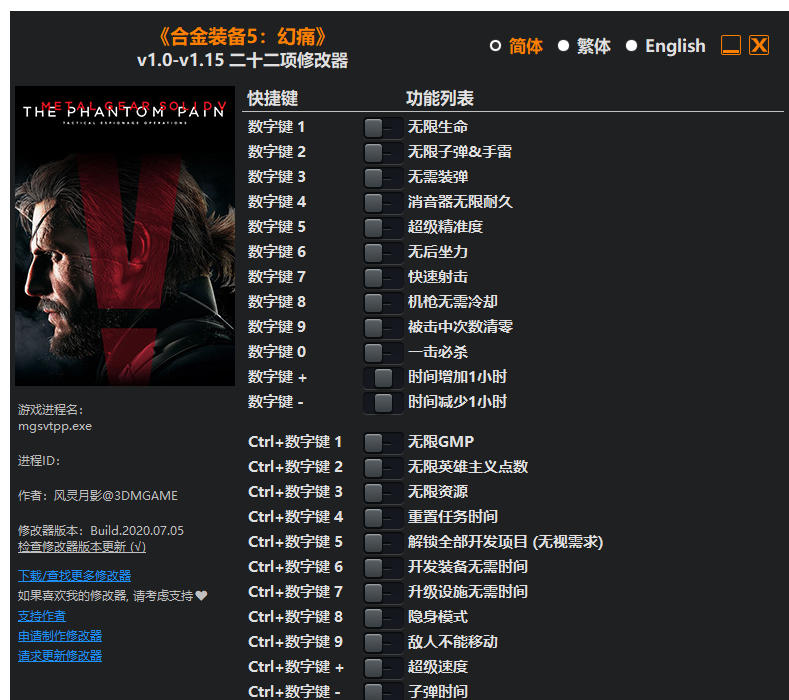789x700 pixels.
Task: Enable 快速射击 toggle
Action: coord(383,278)
